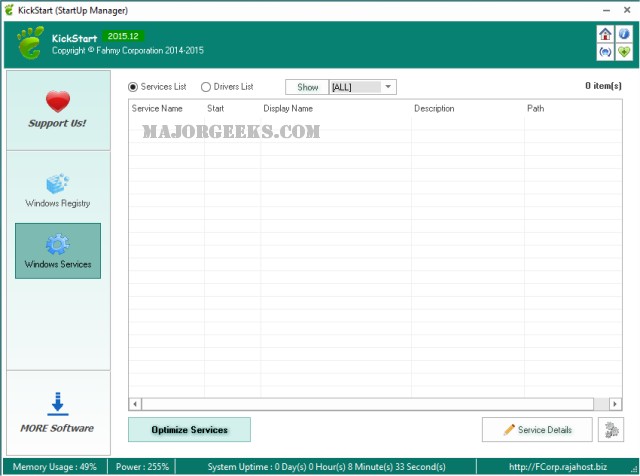Click the horizontal scrollbar right arrow
This screenshot has width=640, height=476.
tap(615, 404)
